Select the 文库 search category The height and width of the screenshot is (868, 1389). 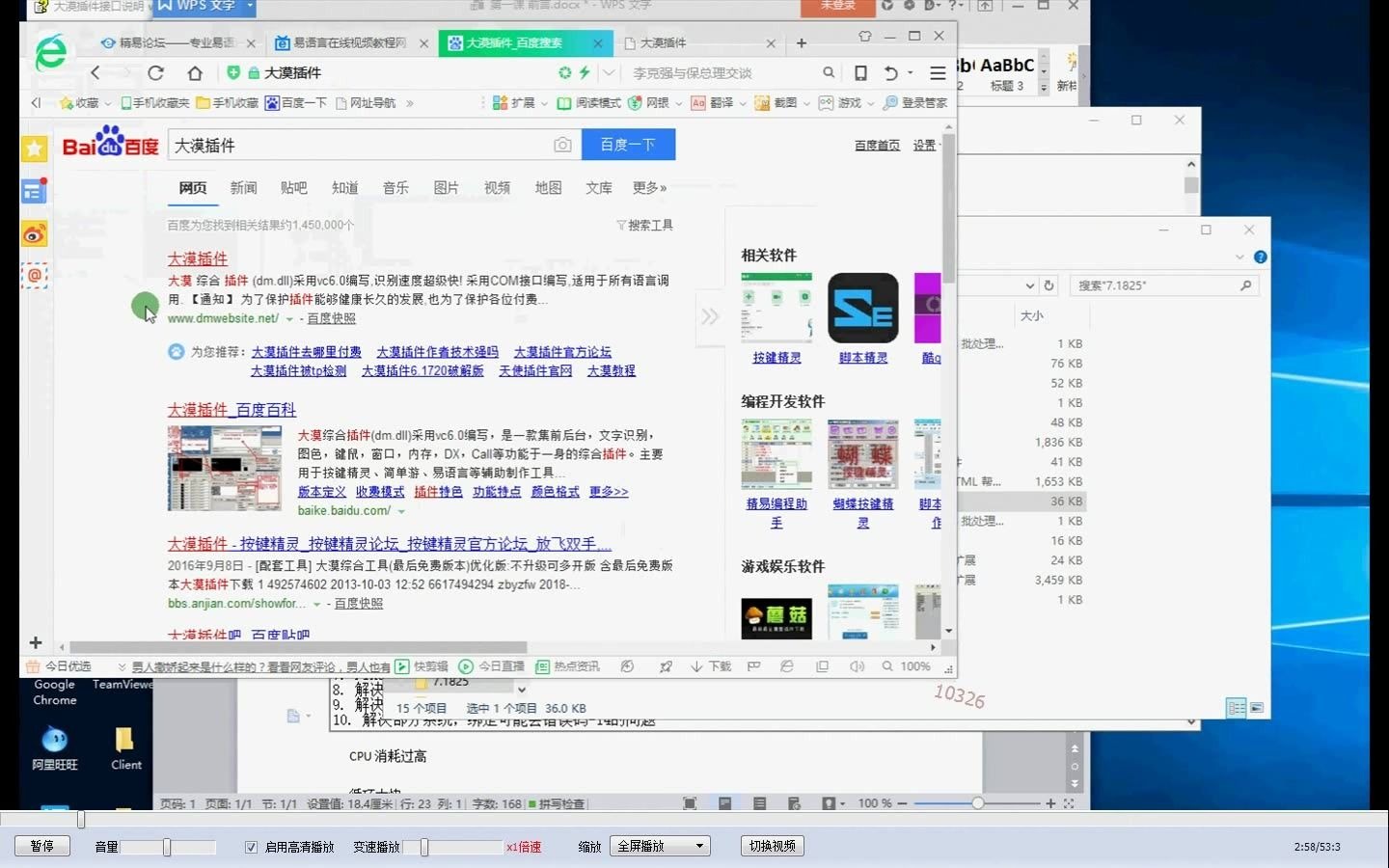pyautogui.click(x=599, y=188)
